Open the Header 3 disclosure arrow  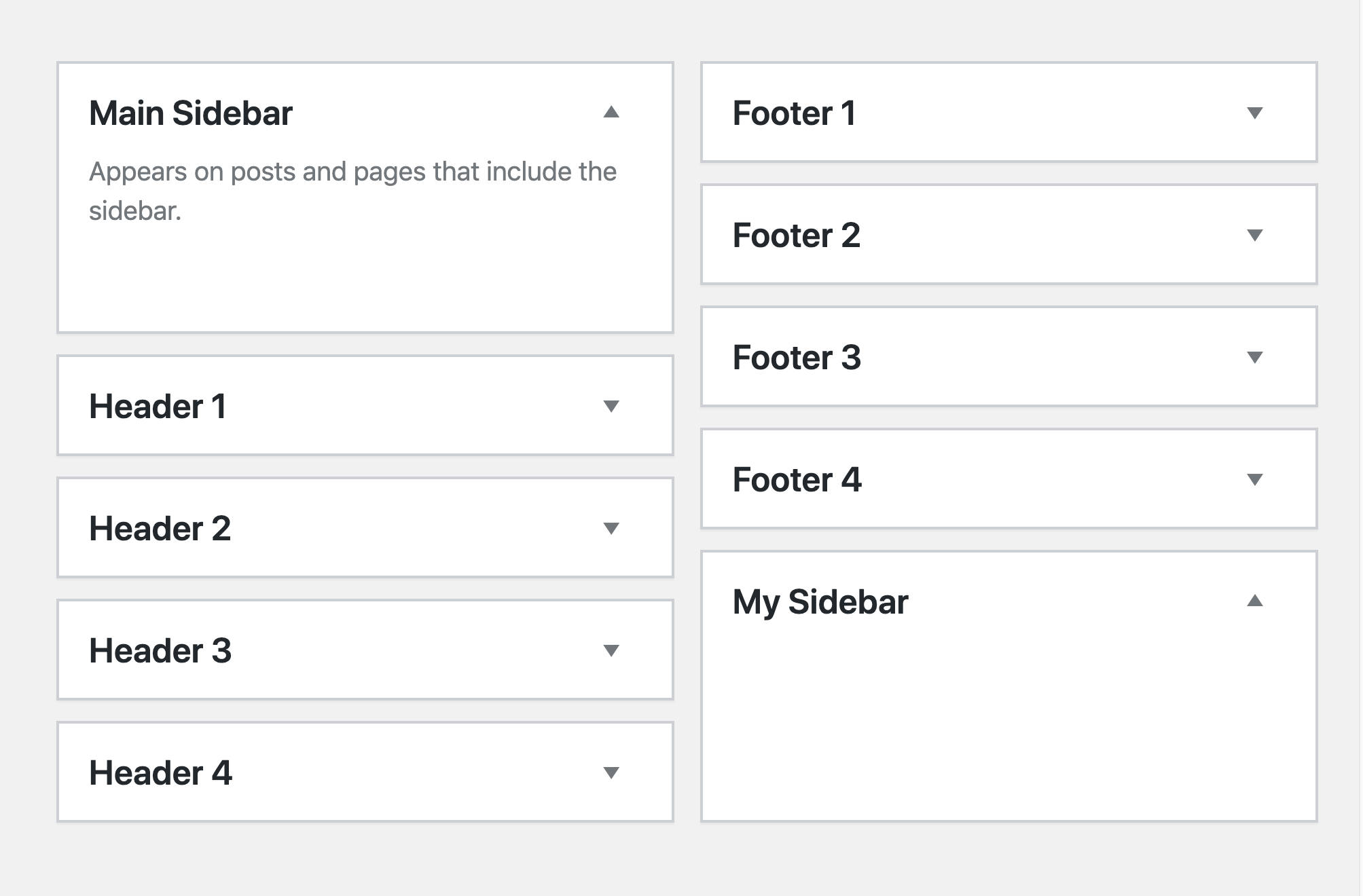click(611, 650)
